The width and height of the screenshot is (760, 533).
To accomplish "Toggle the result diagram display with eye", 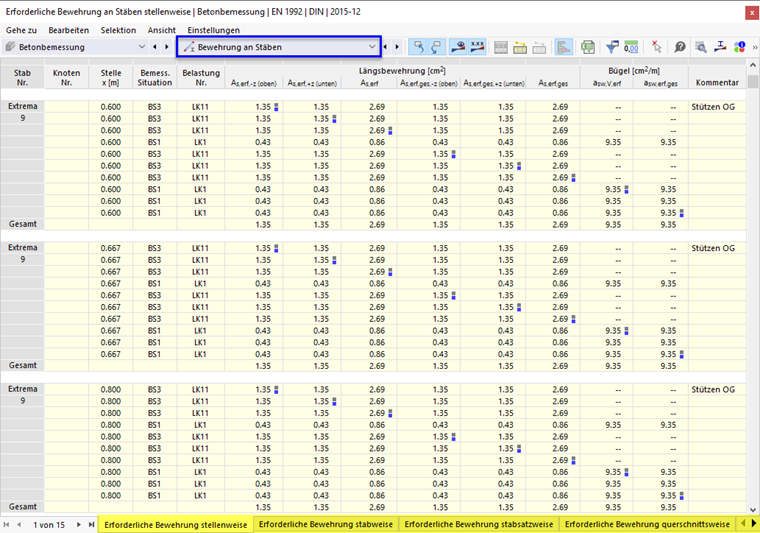I will (458, 47).
